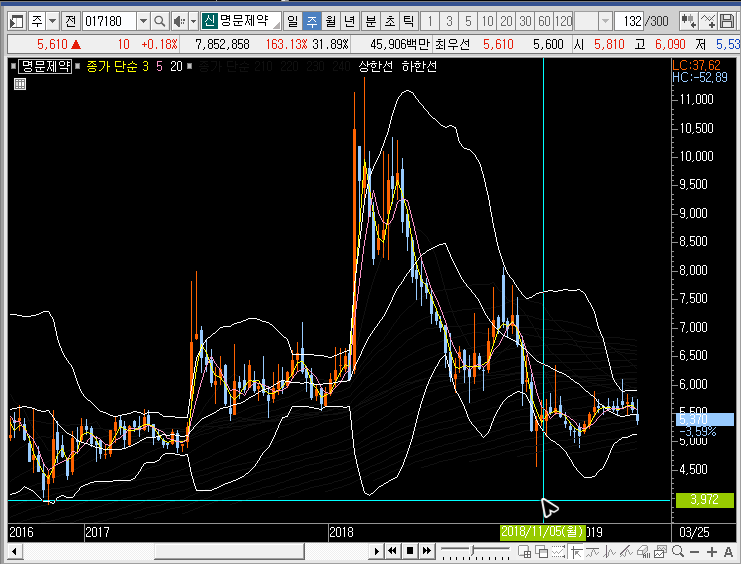
Task: Click the speaker sound icon
Action: click(x=179, y=21)
